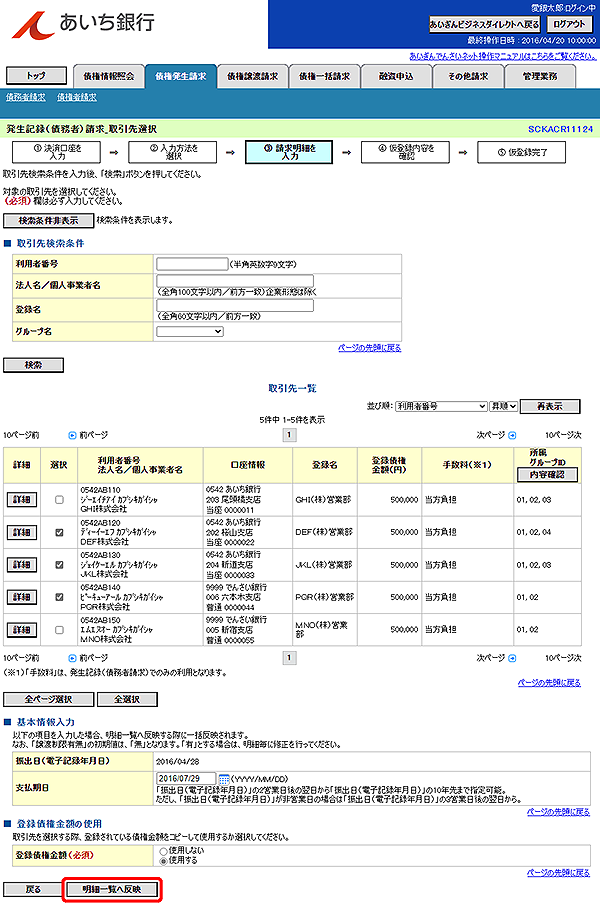This screenshot has height=905, width=600.
Task: Select the 使用しない radio button
Action: click(x=163, y=851)
